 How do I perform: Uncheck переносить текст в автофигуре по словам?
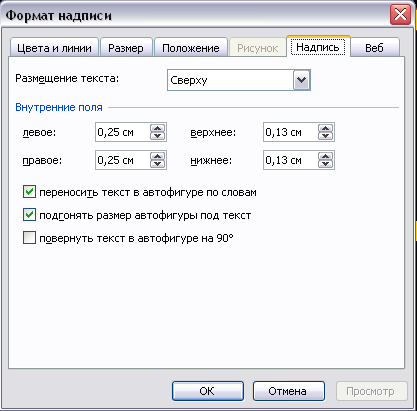tap(29, 192)
